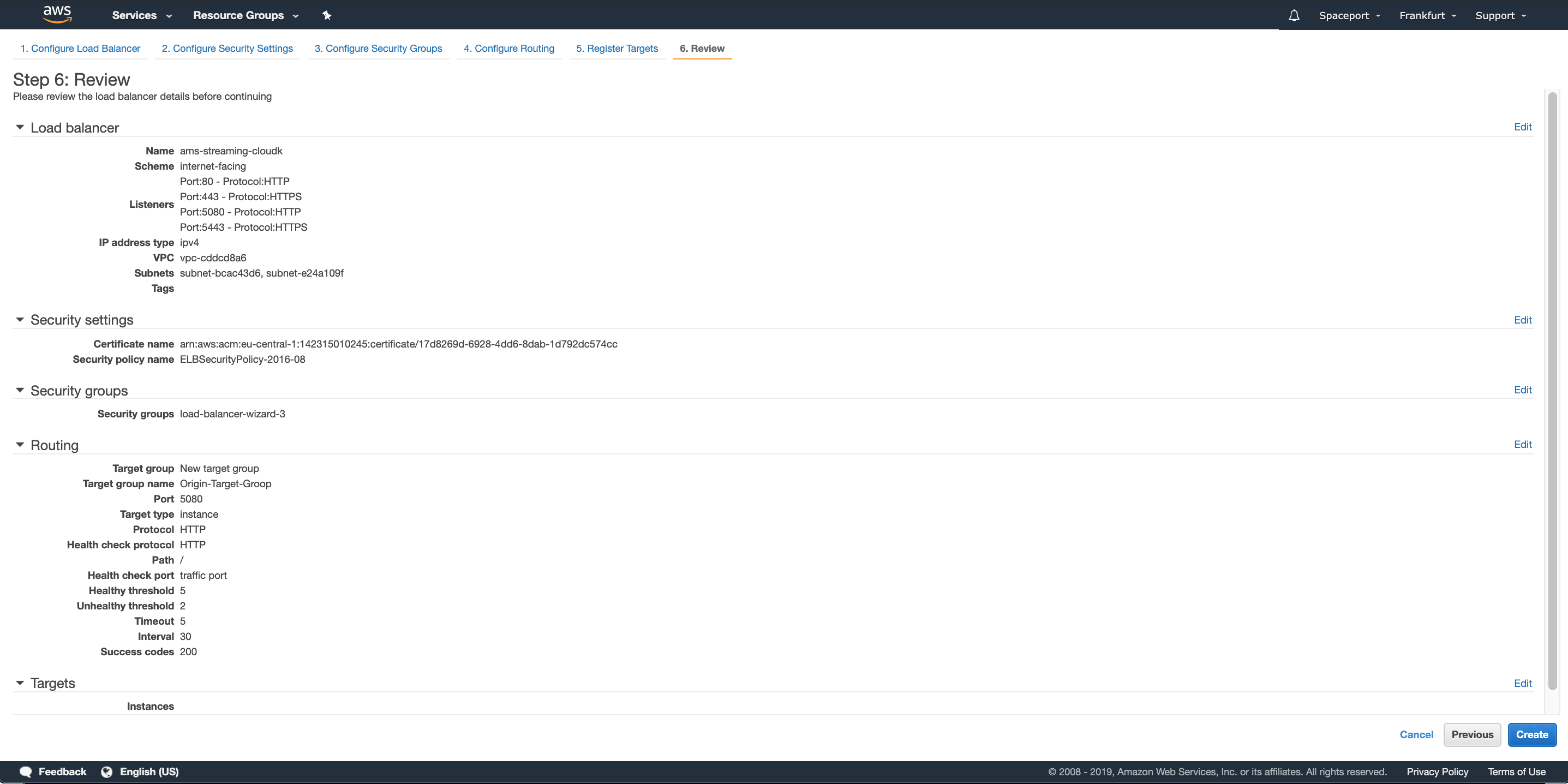Click the pin shortcut icon in navbar
The width and height of the screenshot is (1568, 784).
pos(327,15)
